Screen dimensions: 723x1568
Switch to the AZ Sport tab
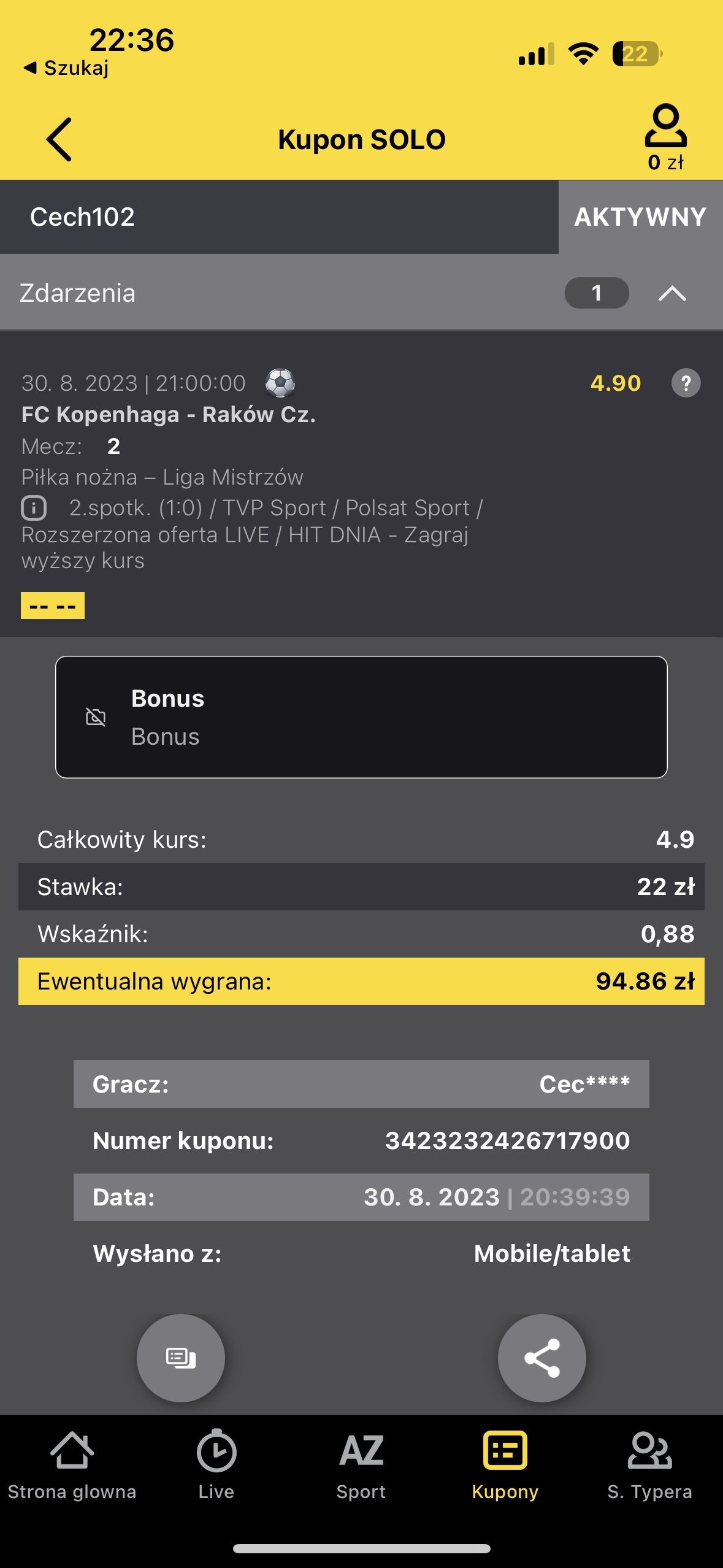click(361, 1465)
